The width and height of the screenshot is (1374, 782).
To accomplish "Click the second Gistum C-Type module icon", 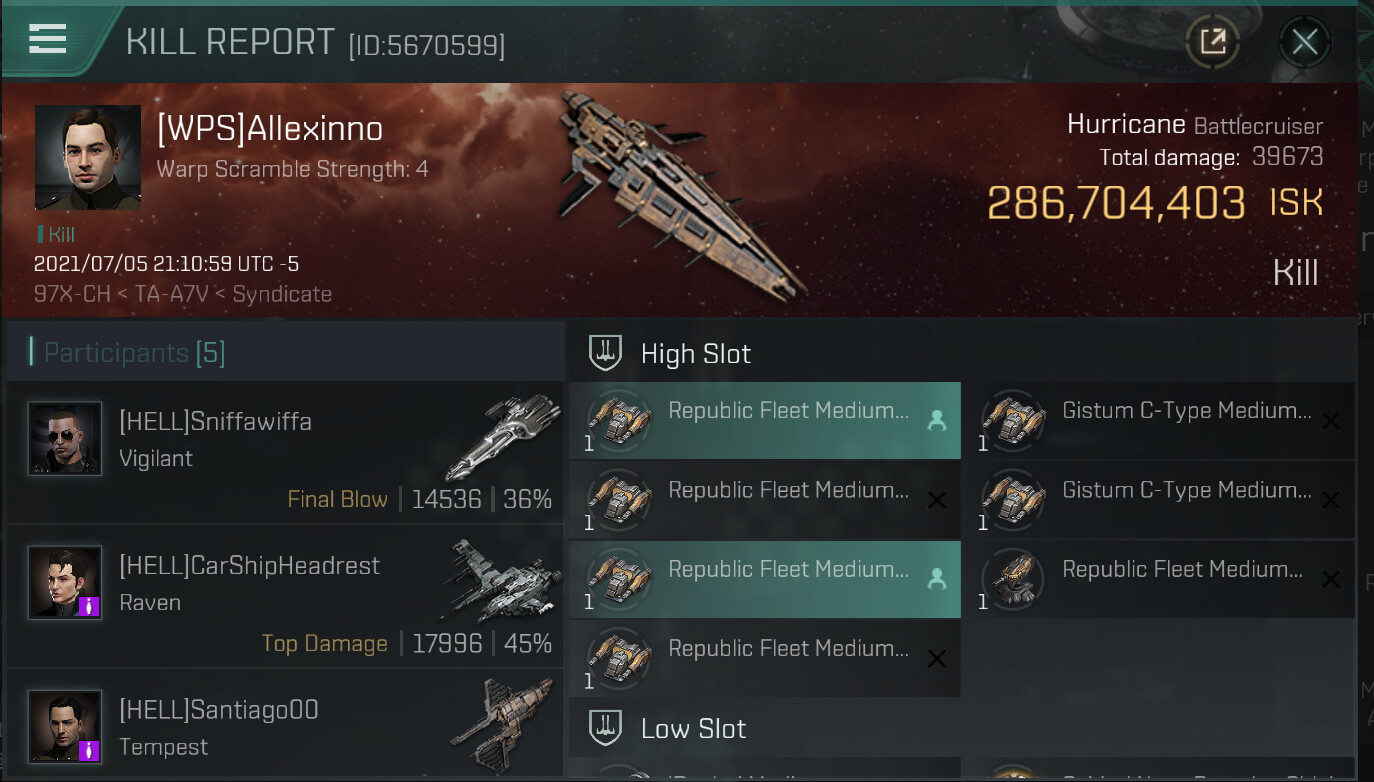I will point(1012,500).
